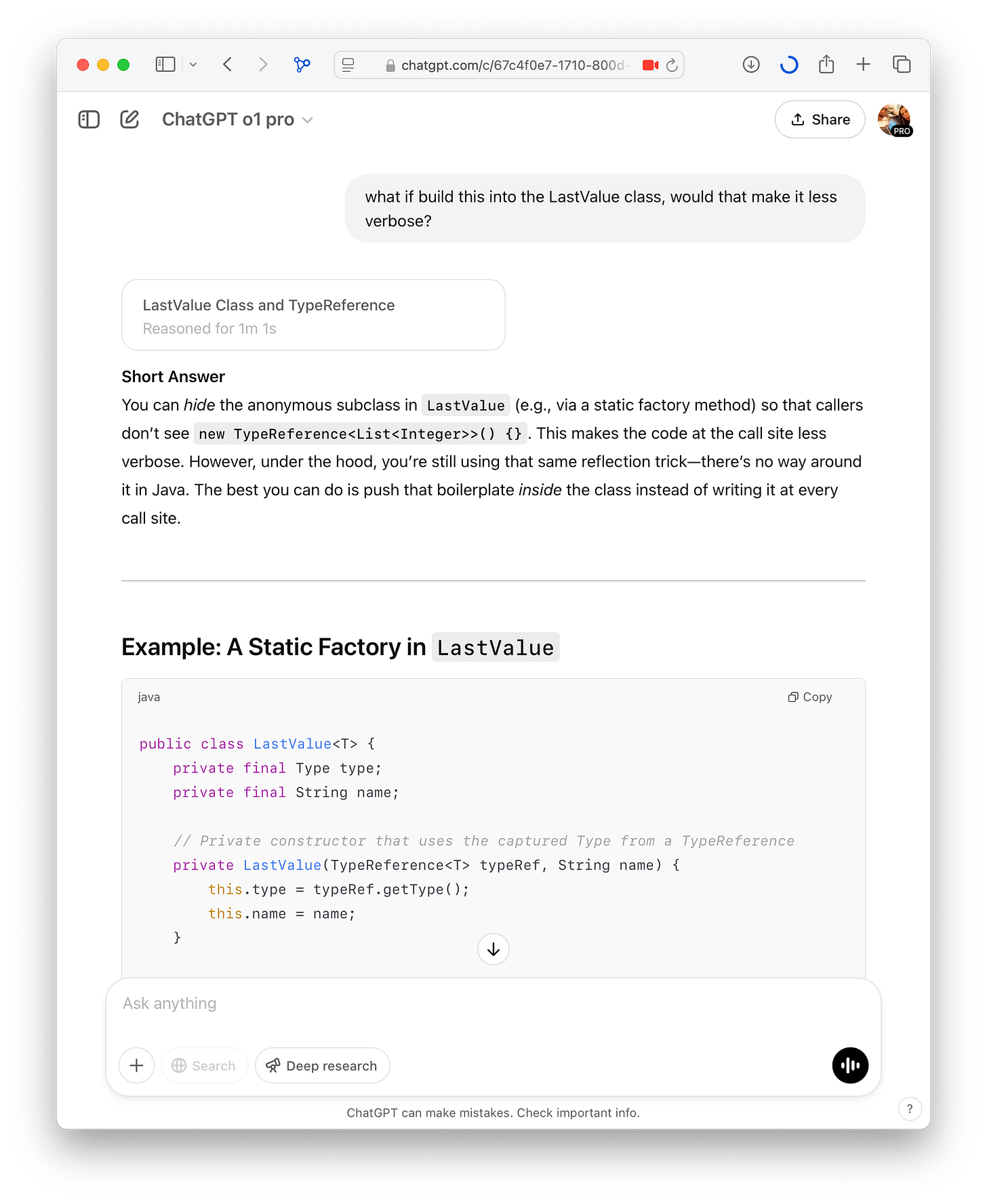Click the 'private final Type type;' line
Image resolution: width=987 pixels, height=1204 pixels.
(277, 768)
